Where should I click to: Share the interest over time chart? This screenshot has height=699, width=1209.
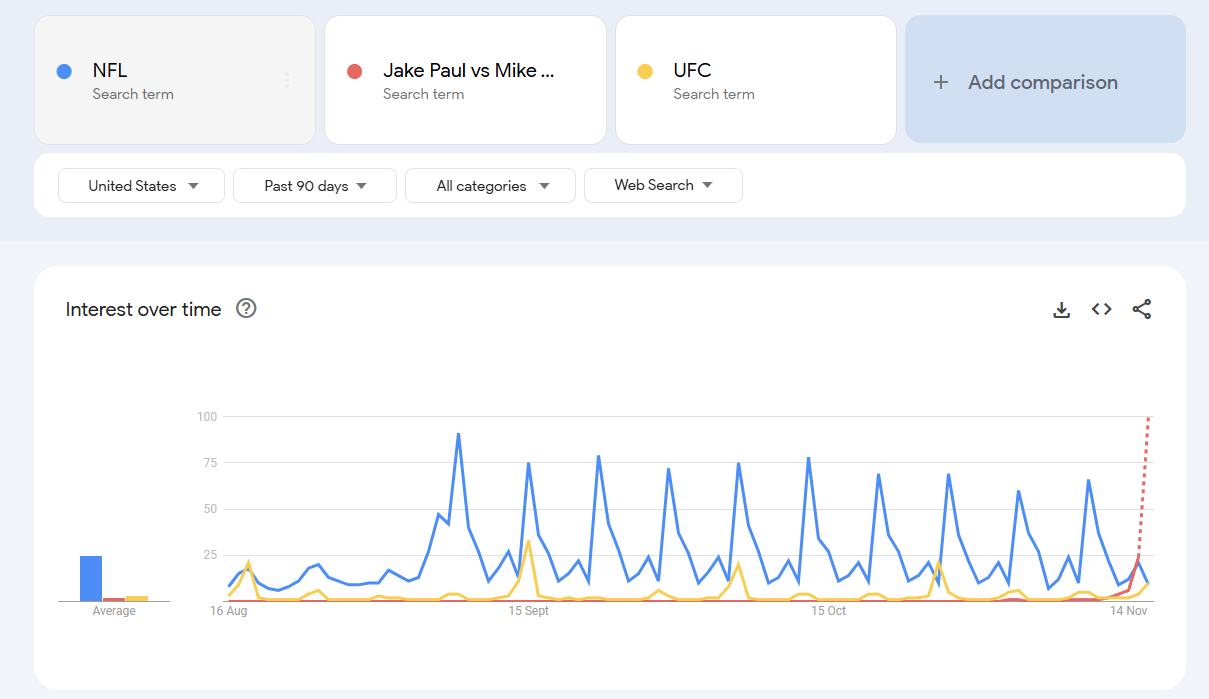1142,309
